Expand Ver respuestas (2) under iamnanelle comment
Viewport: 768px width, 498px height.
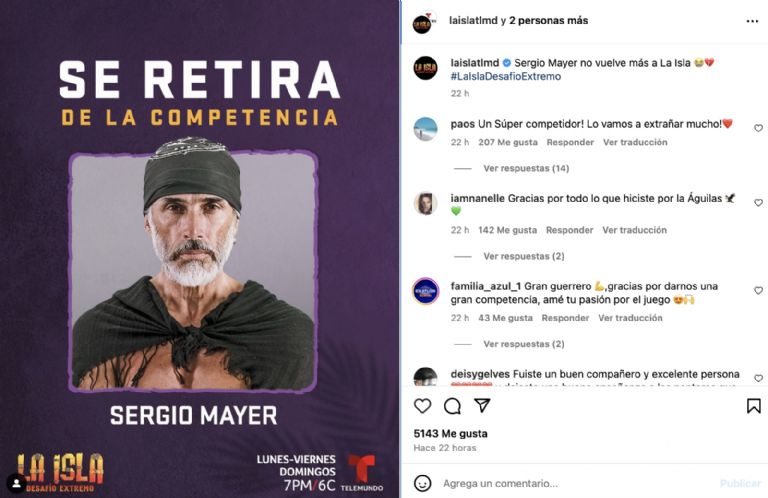point(524,256)
